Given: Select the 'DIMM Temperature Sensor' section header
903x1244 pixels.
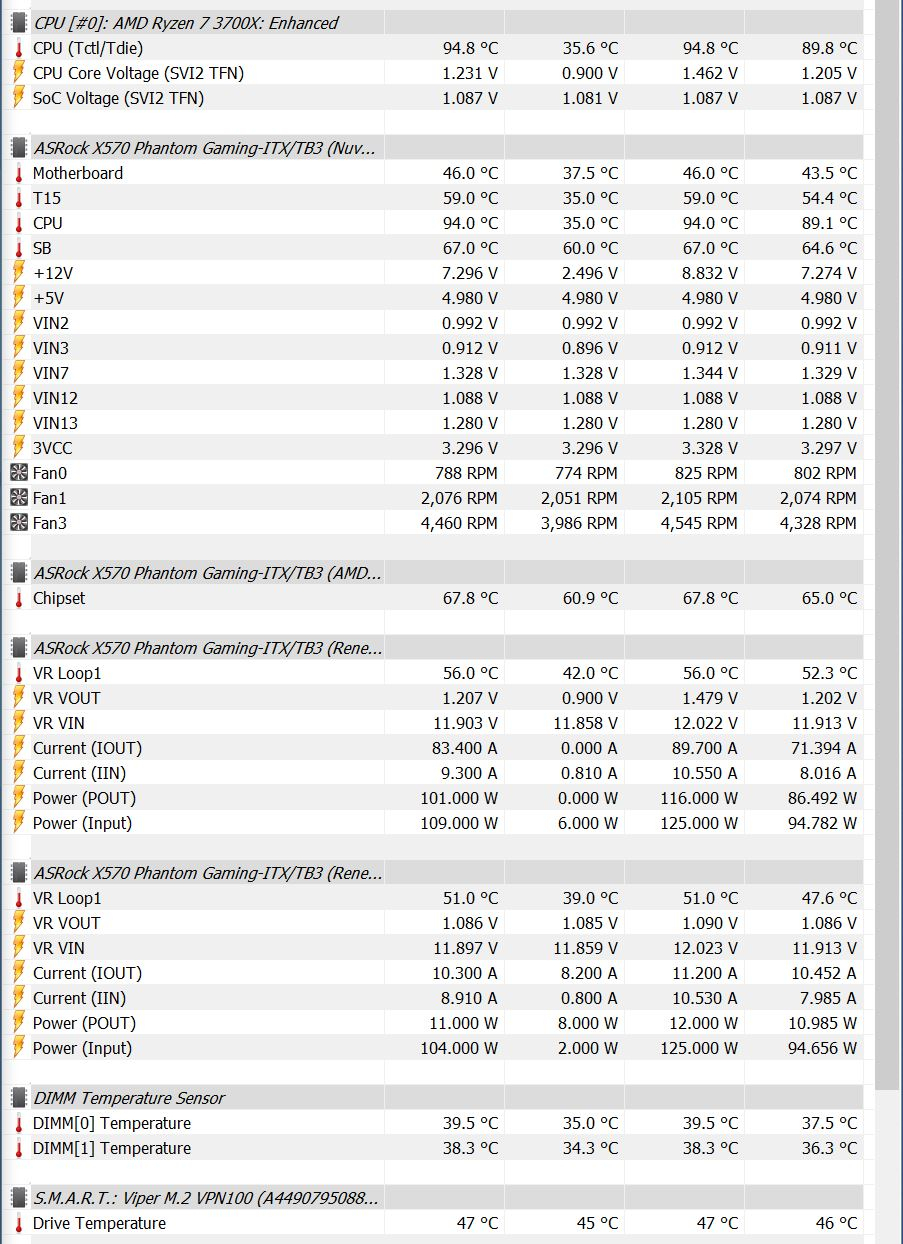Looking at the screenshot, I should [x=129, y=1097].
